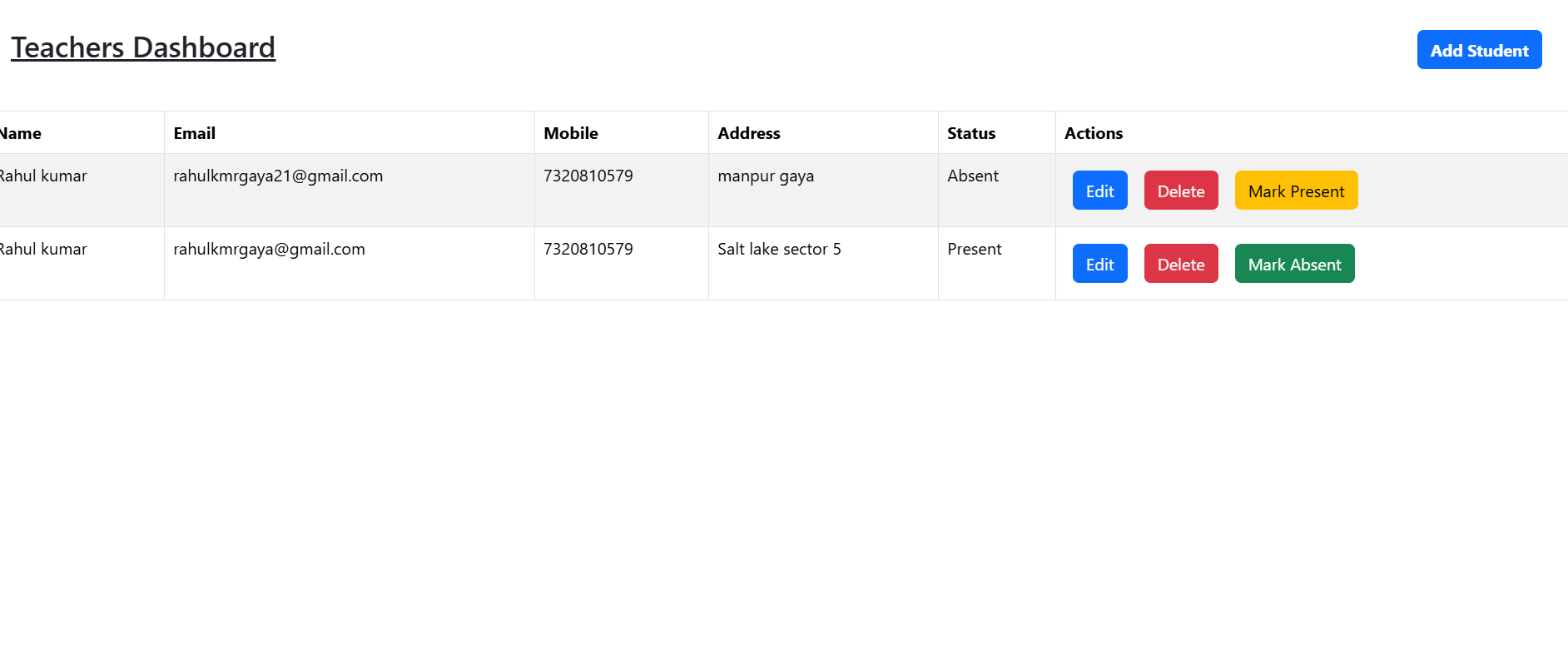Screen dimensions: 1568x649
Task: Click the Address column header
Action: tap(748, 133)
